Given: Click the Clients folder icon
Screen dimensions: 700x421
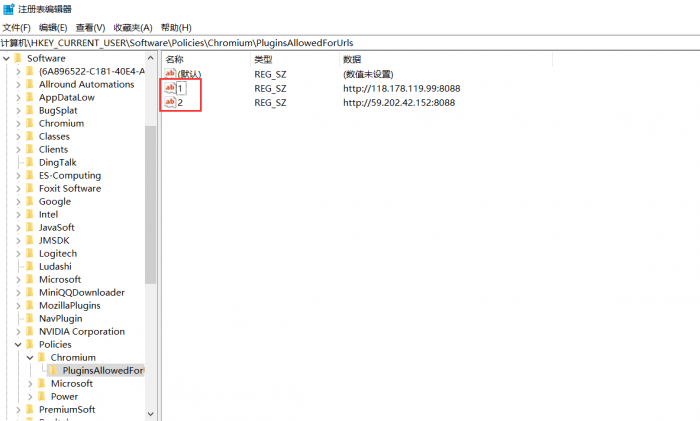Looking at the screenshot, I should click(30, 149).
